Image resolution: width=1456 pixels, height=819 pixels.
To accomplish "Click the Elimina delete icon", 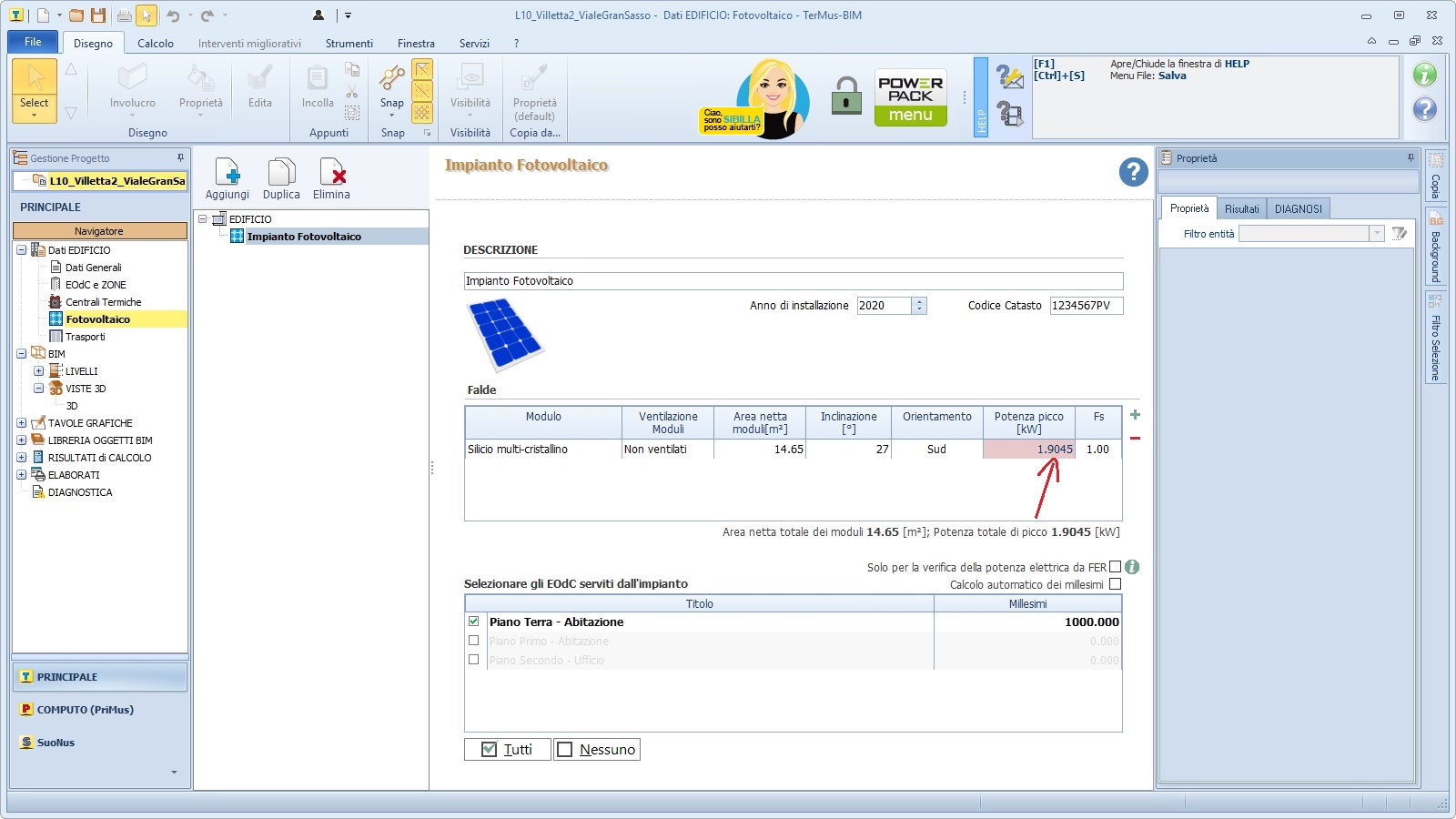I will (x=331, y=173).
